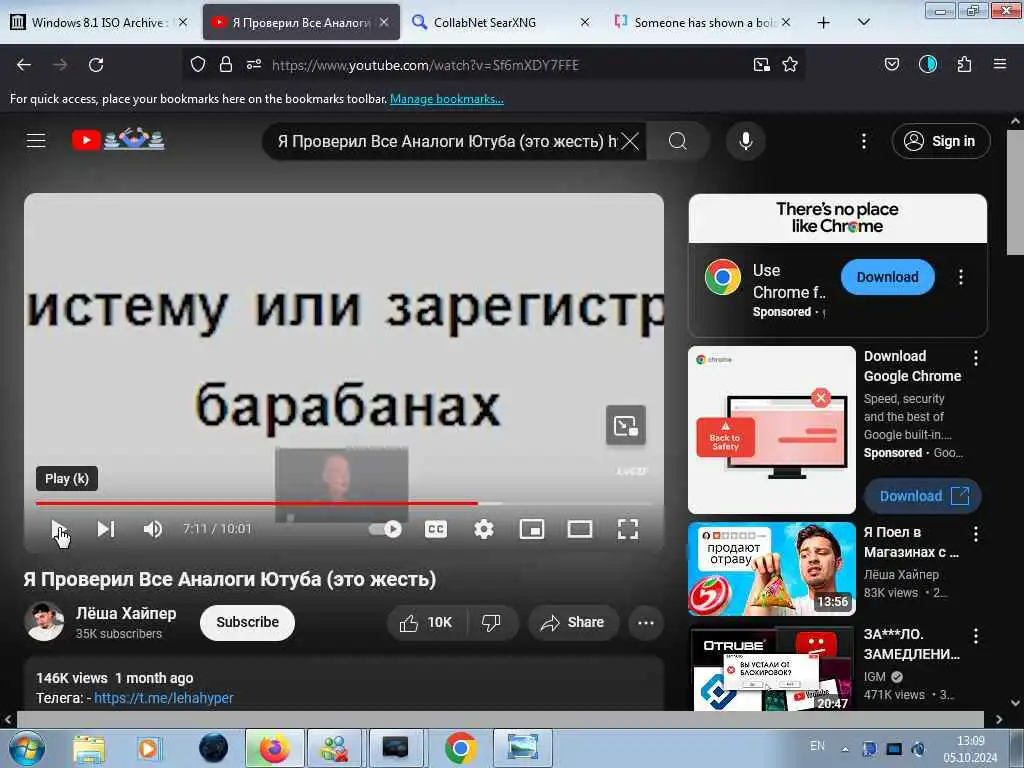This screenshot has height=768, width=1024.
Task: Click outlined Download button with external icon
Action: tap(923, 496)
